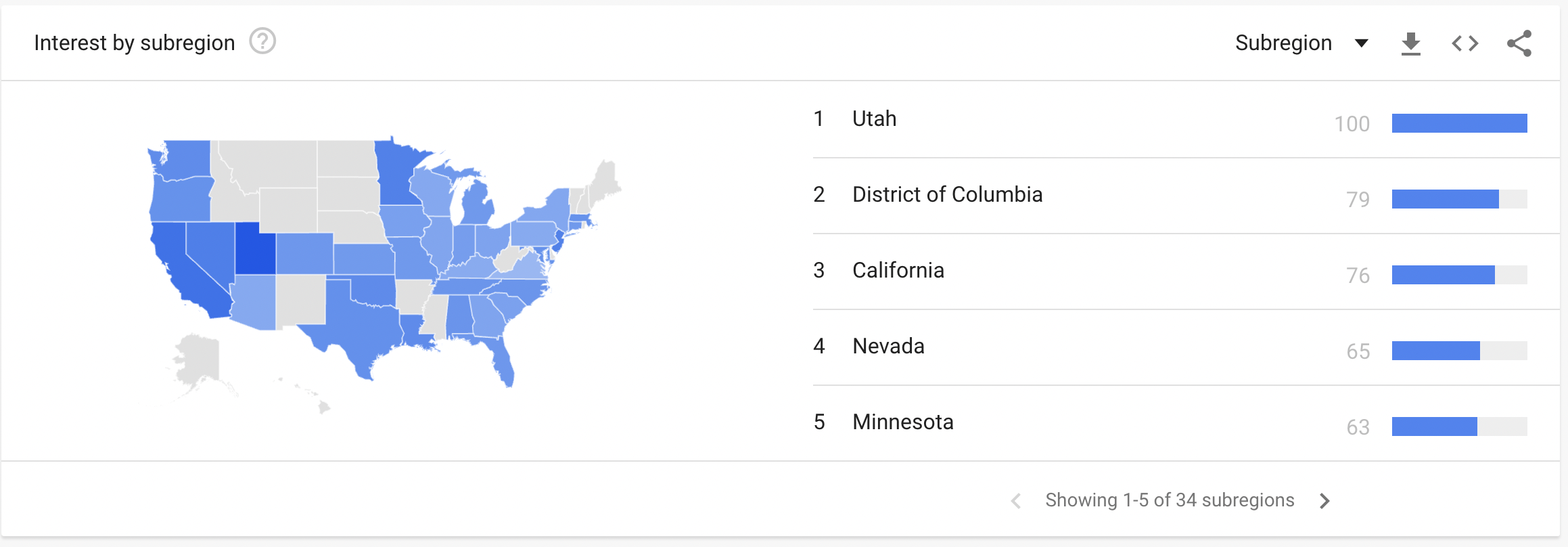Choose Nevada from ranked subregions
This screenshot has height=547, width=1568.
pyautogui.click(x=888, y=347)
